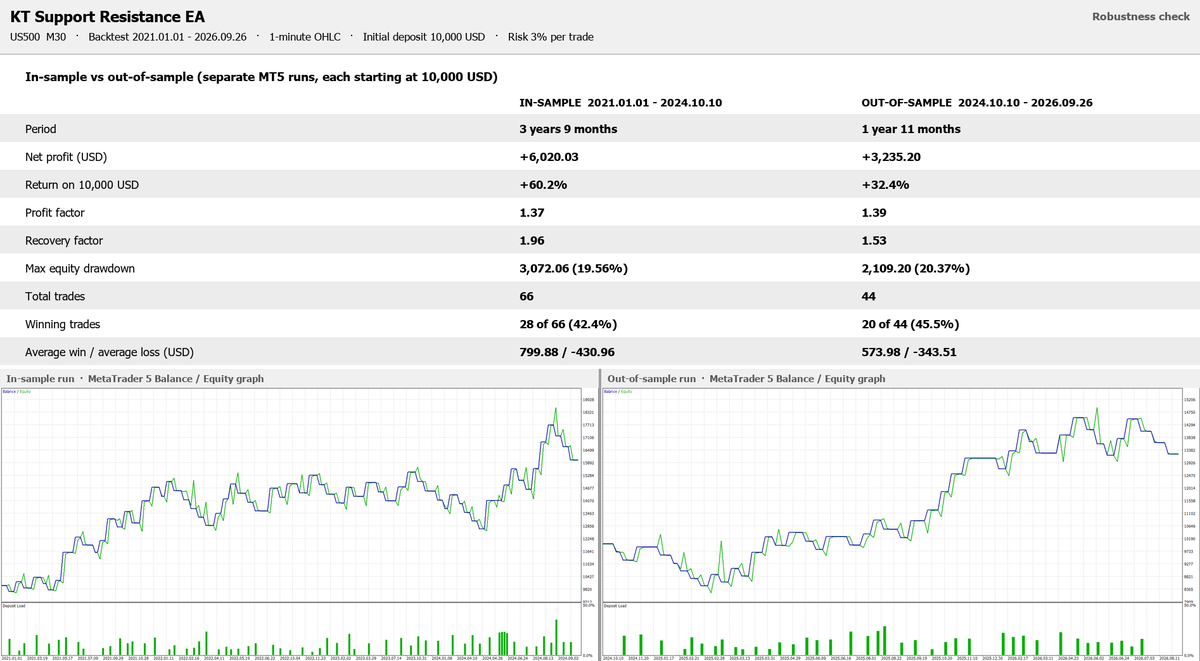Screen dimensions: 1200x661
Task: Click the 'OUT-OF-SAMPLE 2024.10.10 - 2026.09.26' column header
Action: click(977, 103)
